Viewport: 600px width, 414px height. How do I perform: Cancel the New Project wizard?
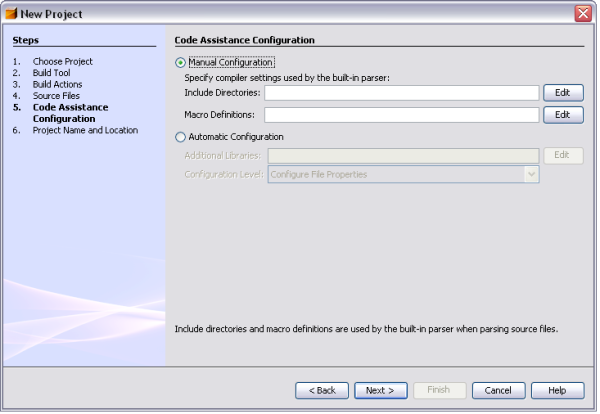point(499,391)
